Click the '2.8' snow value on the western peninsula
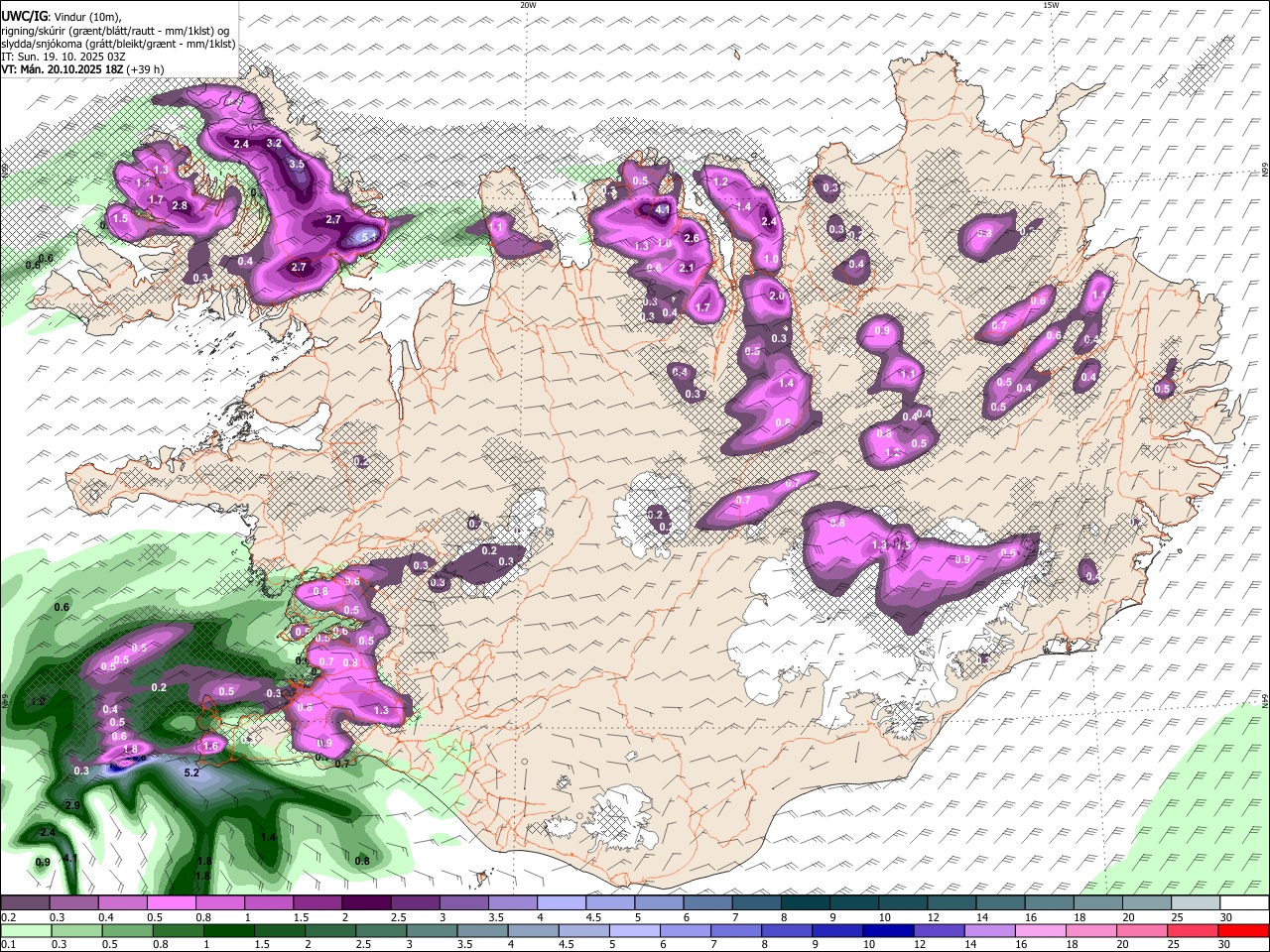Viewport: 1270px width, 952px height. point(180,205)
